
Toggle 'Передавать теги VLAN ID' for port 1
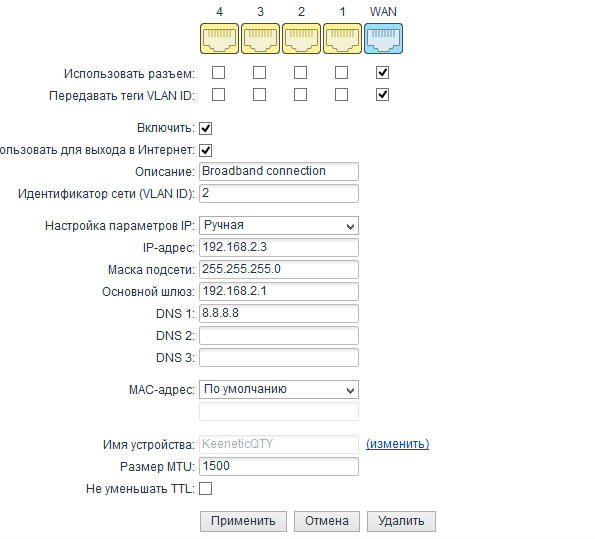pos(341,95)
